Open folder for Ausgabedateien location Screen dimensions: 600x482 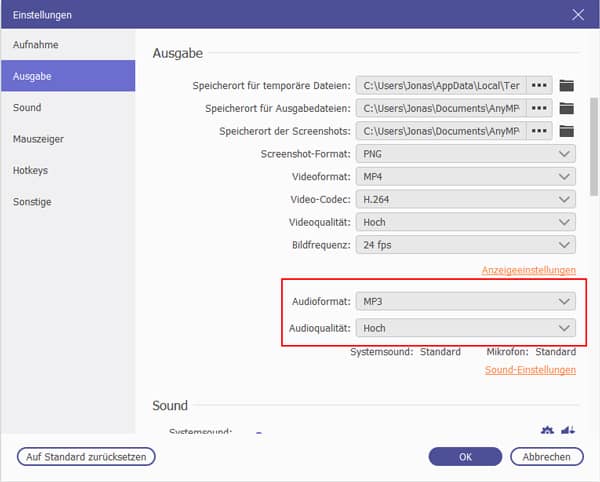(x=566, y=108)
